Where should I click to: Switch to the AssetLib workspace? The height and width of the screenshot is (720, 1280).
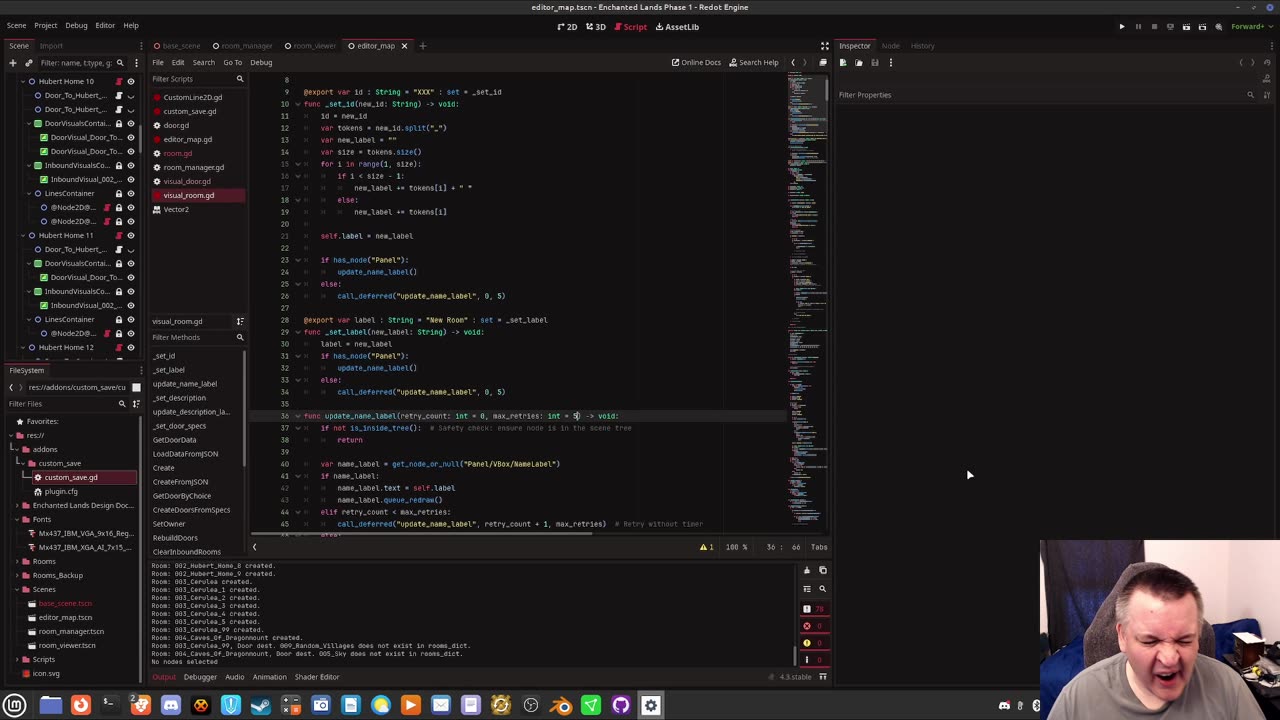click(x=677, y=27)
